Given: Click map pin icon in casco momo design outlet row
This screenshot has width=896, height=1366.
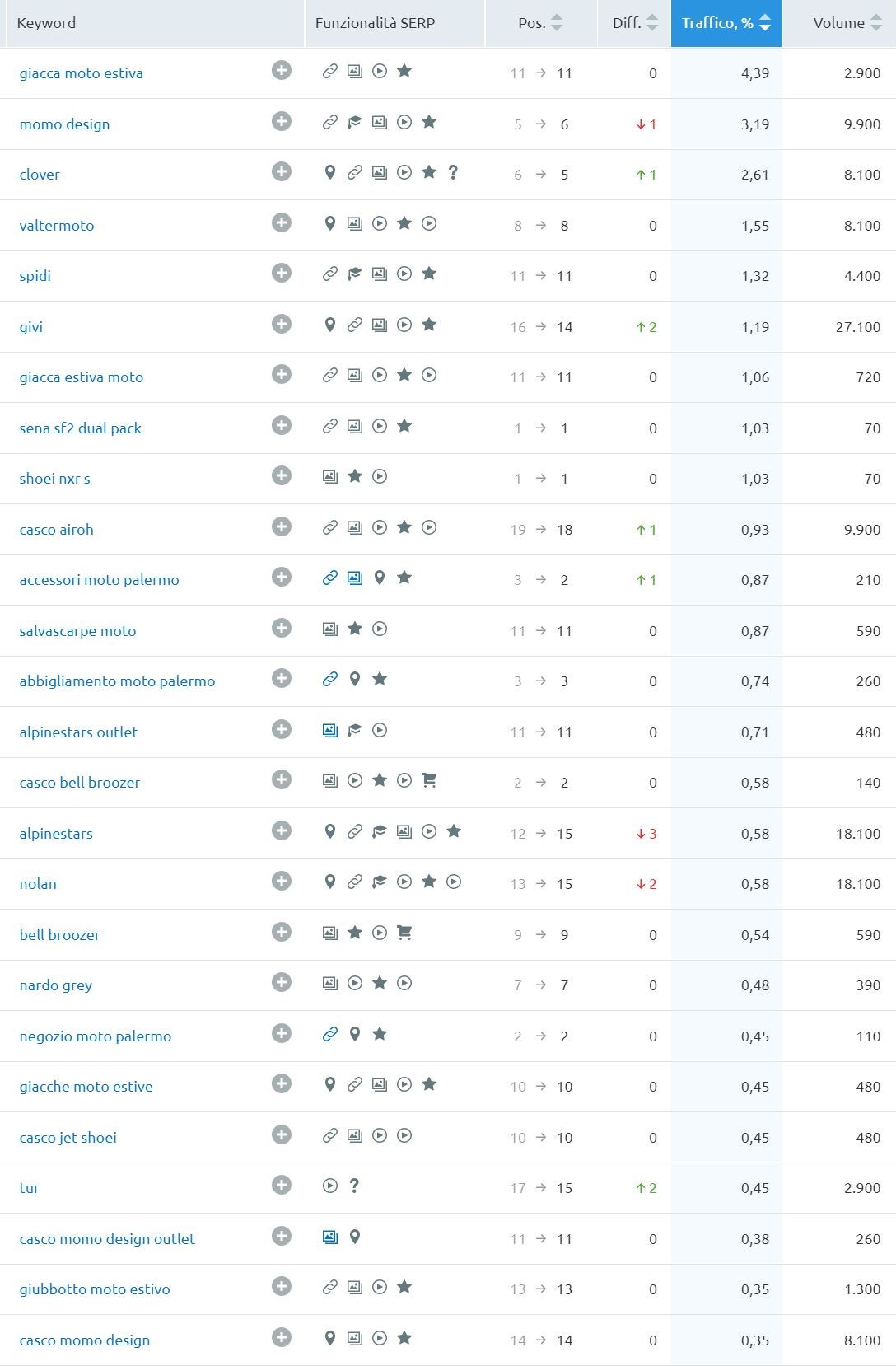Looking at the screenshot, I should tap(355, 1237).
